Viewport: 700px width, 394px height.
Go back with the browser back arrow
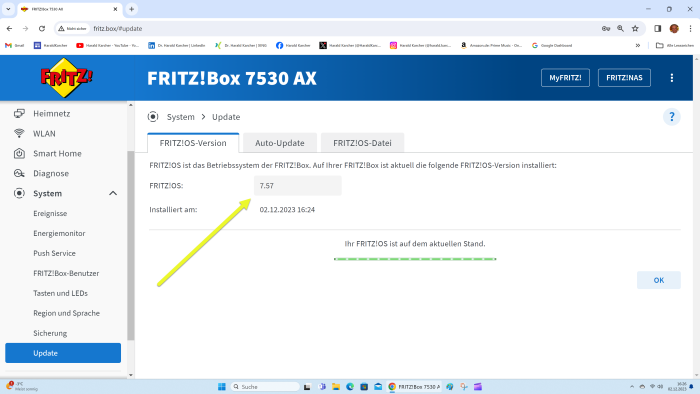tap(9, 29)
